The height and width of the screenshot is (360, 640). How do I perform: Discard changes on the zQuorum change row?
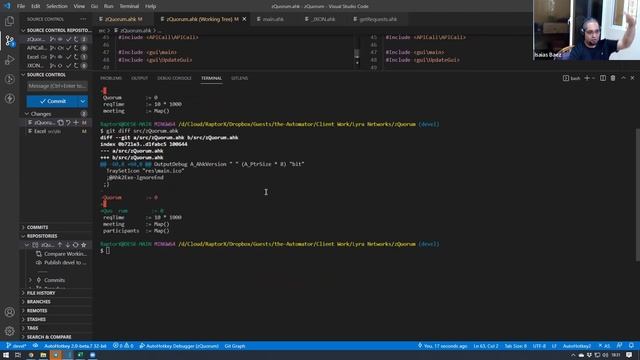68,122
